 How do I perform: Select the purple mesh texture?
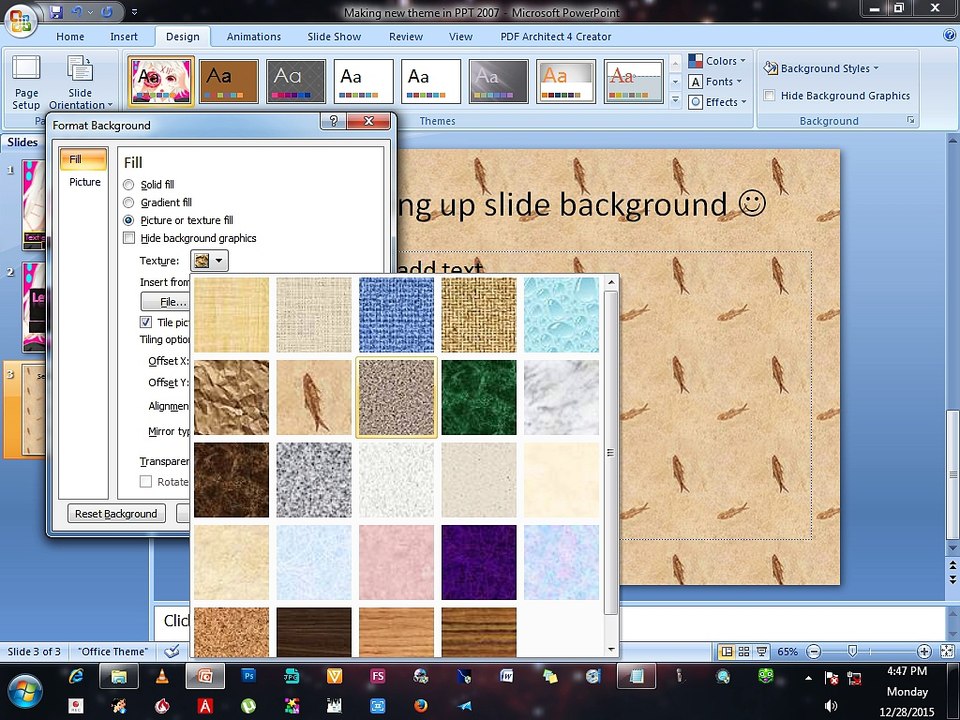pos(479,562)
